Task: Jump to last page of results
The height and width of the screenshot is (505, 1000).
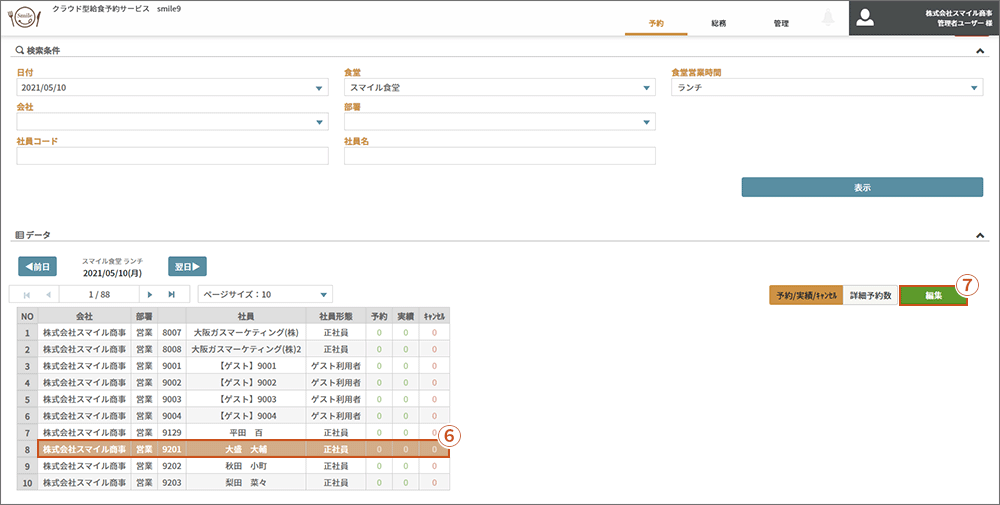Action: click(x=172, y=295)
